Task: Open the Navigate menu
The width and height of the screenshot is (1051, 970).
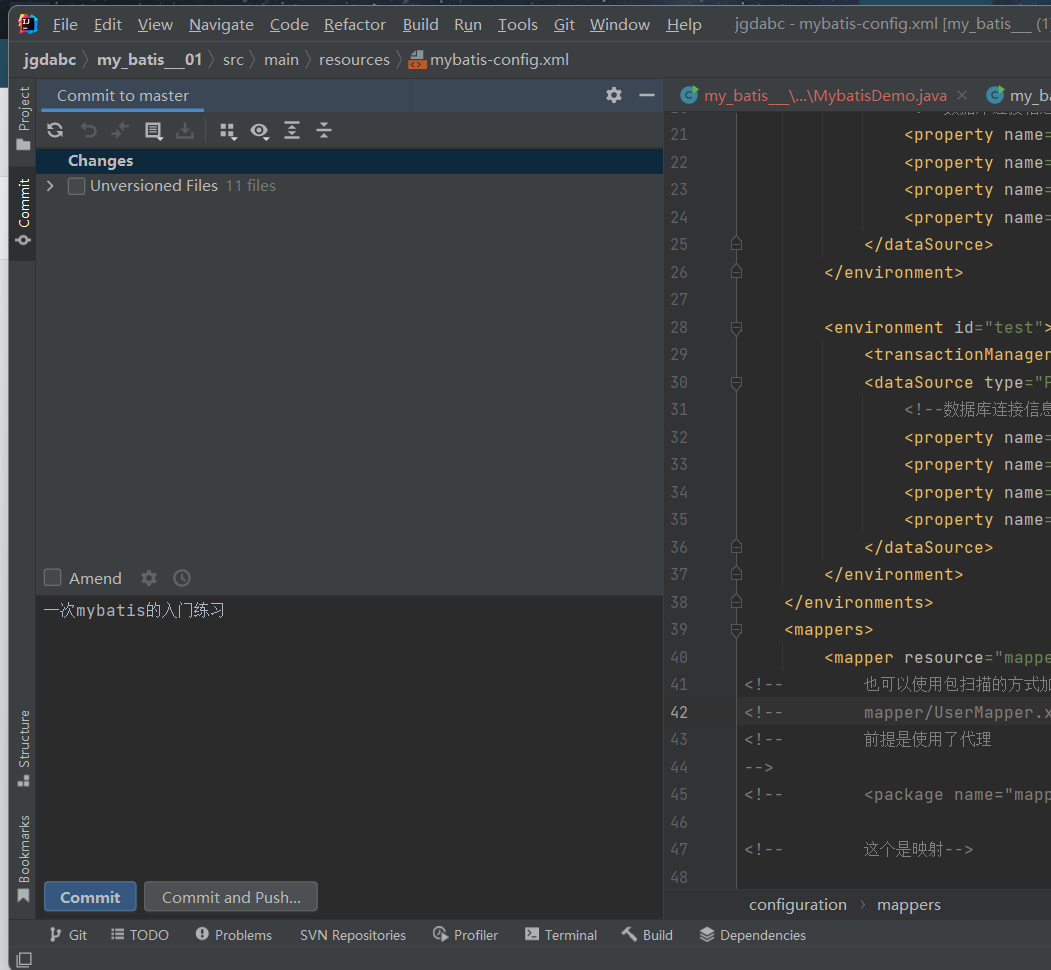Action: 221,25
